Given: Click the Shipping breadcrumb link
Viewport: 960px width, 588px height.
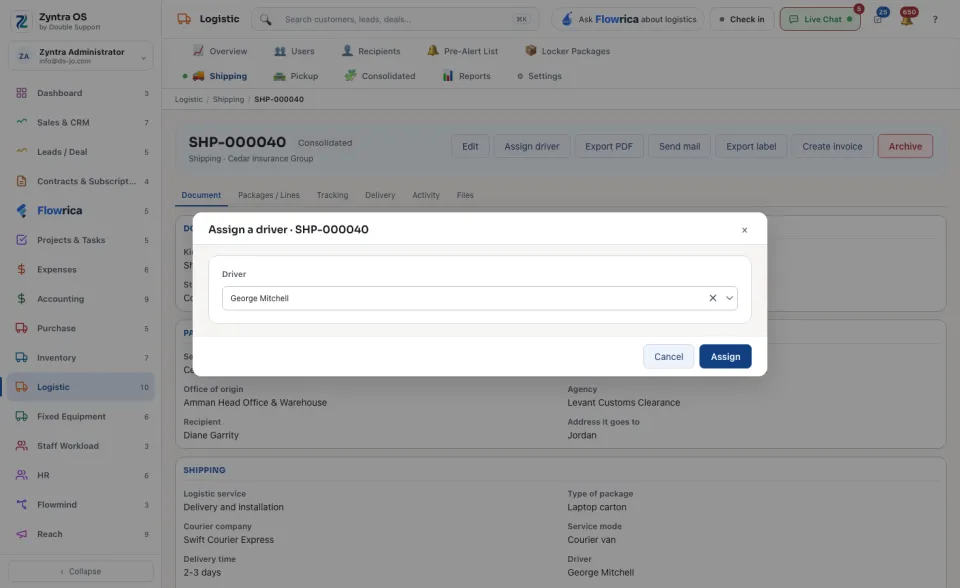Looking at the screenshot, I should pos(228,99).
